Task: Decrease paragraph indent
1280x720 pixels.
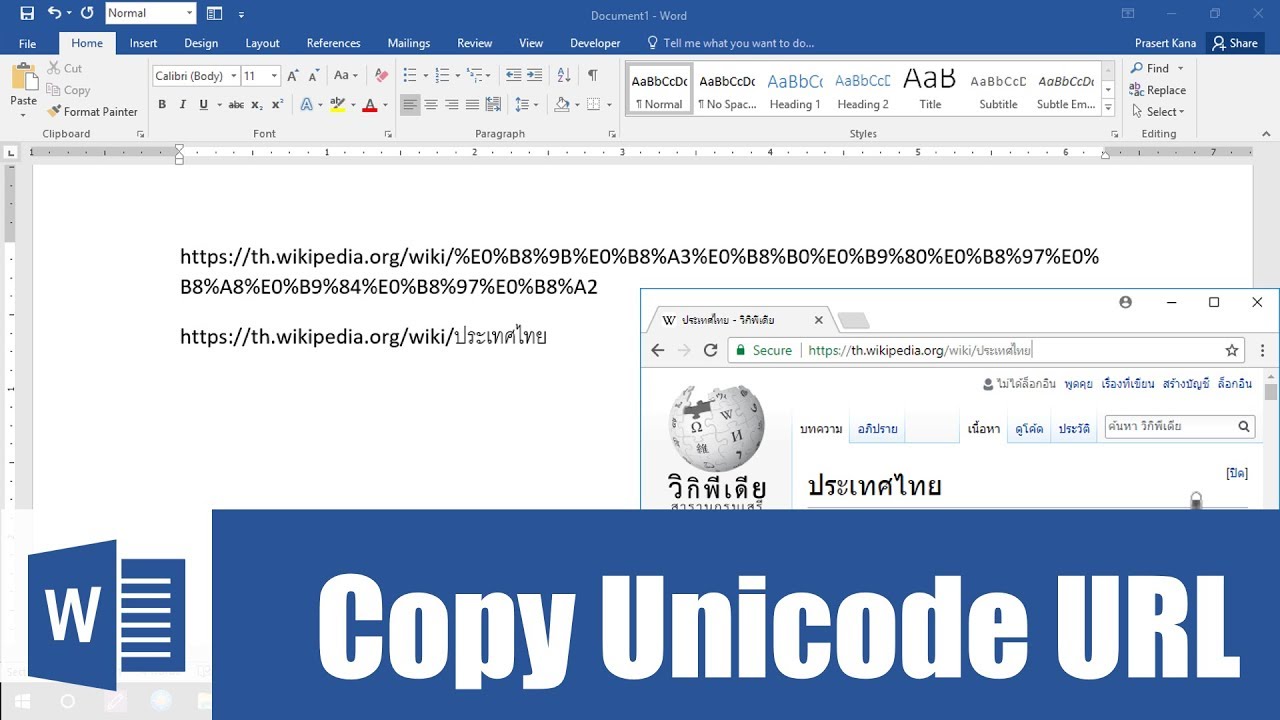Action: tap(514, 75)
